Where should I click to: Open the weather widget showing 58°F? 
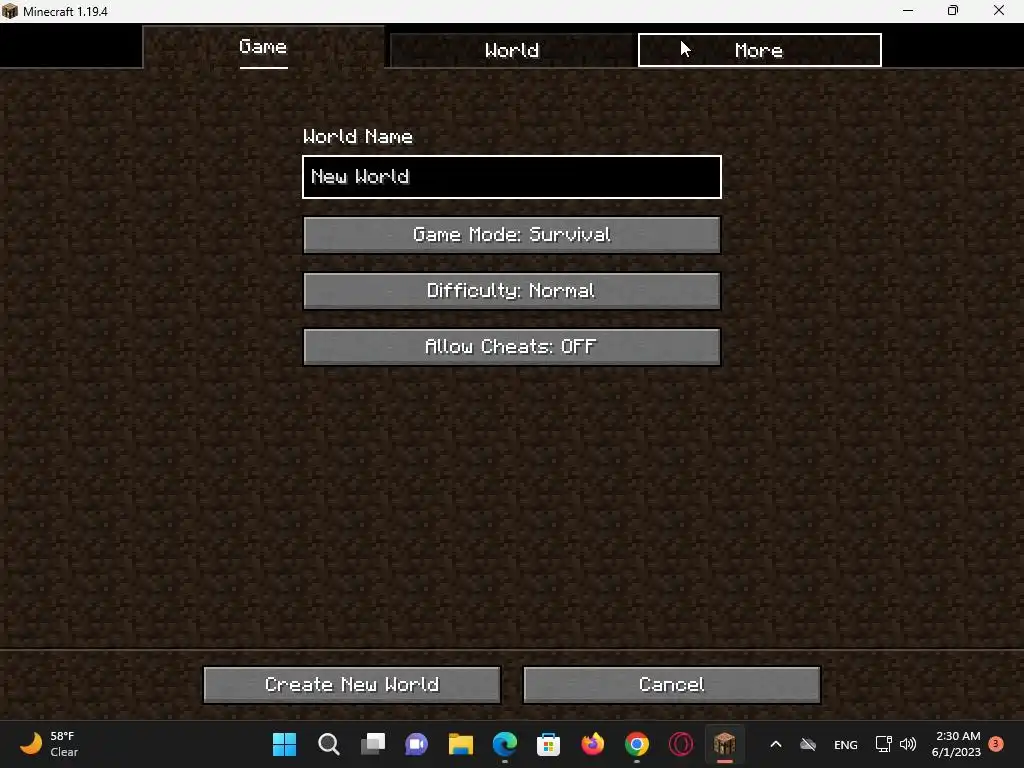click(x=49, y=744)
